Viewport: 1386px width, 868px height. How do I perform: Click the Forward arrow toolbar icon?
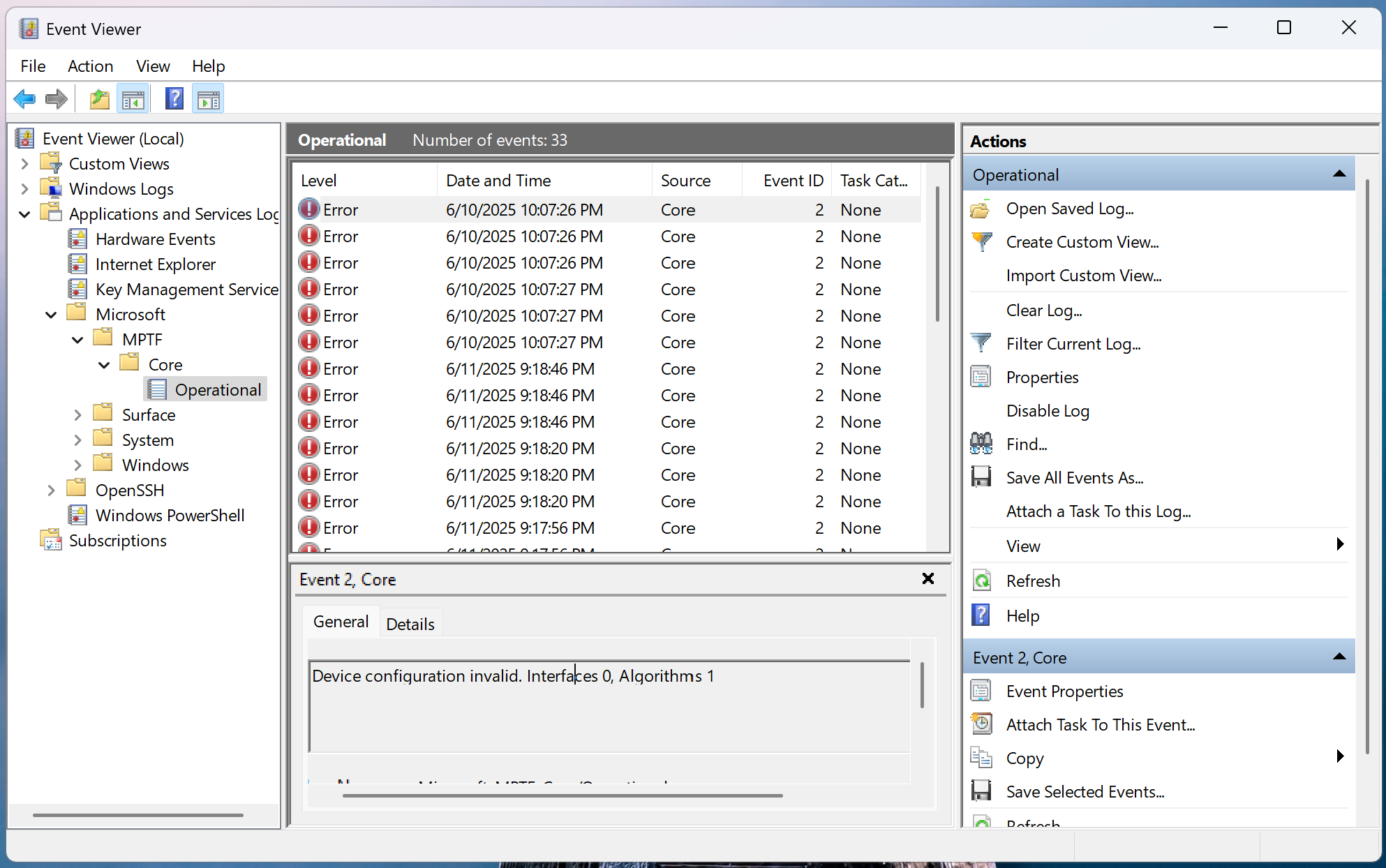point(57,99)
